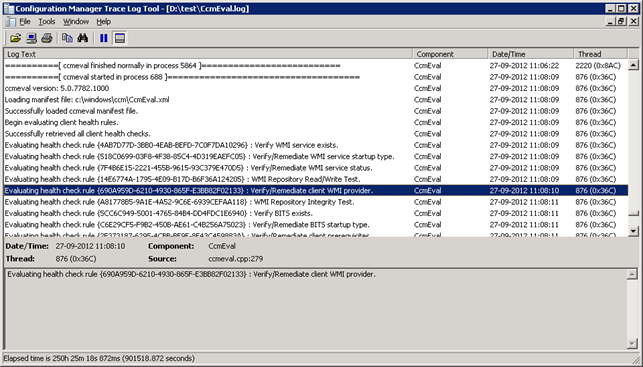Click the Print toolbar icon

[47, 38]
